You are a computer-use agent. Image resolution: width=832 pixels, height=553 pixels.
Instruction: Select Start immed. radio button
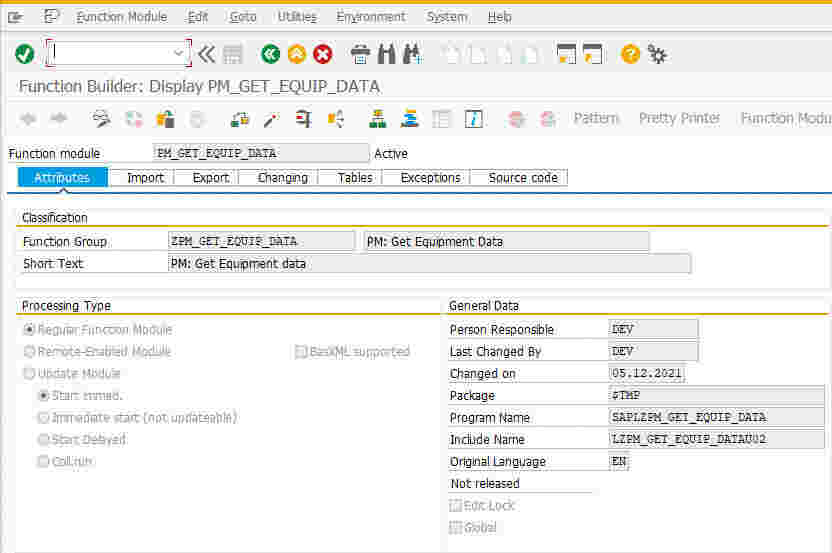[x=44, y=395]
